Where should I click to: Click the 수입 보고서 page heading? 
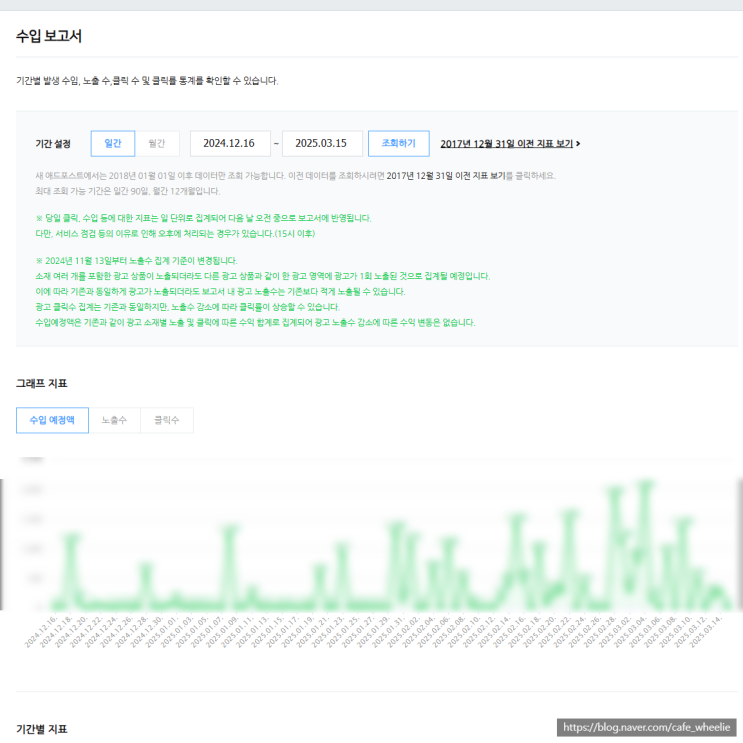point(49,36)
